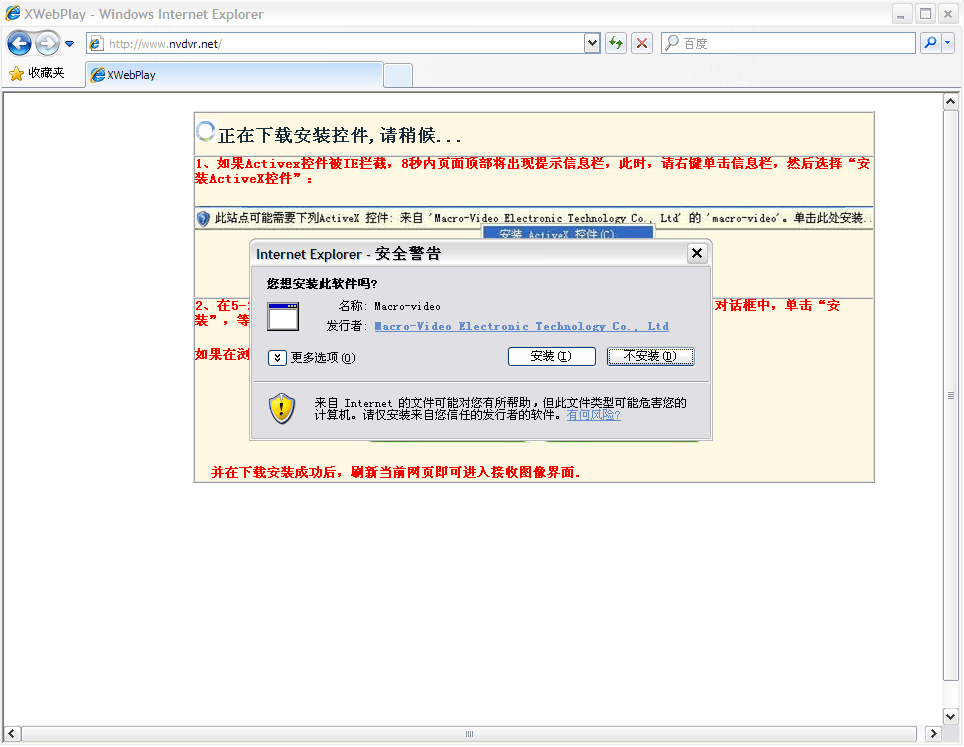
Task: Close the security warning dialog
Action: pos(697,254)
